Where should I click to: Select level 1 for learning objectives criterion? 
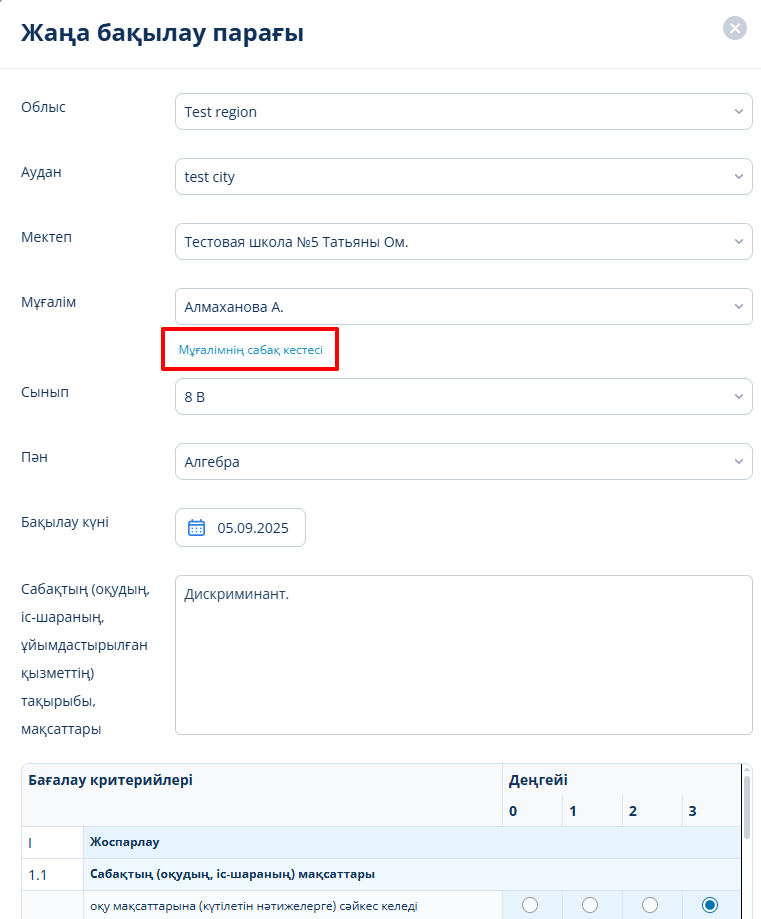coord(590,905)
